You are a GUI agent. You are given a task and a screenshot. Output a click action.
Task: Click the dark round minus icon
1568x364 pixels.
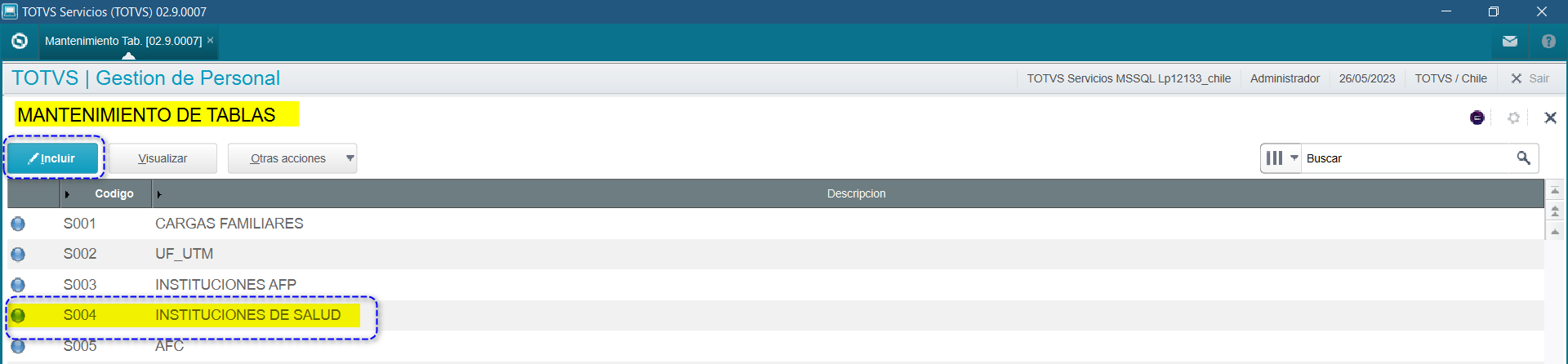(1477, 118)
